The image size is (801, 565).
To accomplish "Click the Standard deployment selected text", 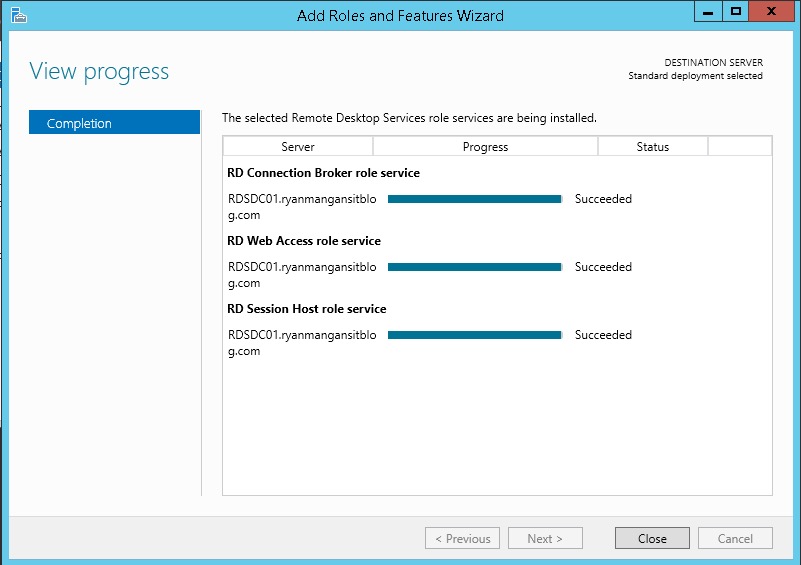I will click(695, 76).
